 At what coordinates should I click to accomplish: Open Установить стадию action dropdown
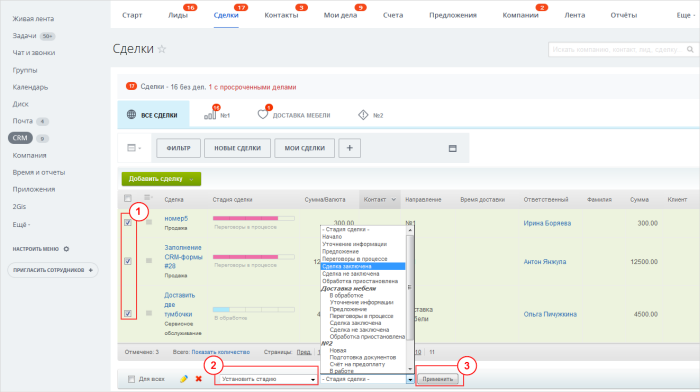pyautogui.click(x=267, y=379)
